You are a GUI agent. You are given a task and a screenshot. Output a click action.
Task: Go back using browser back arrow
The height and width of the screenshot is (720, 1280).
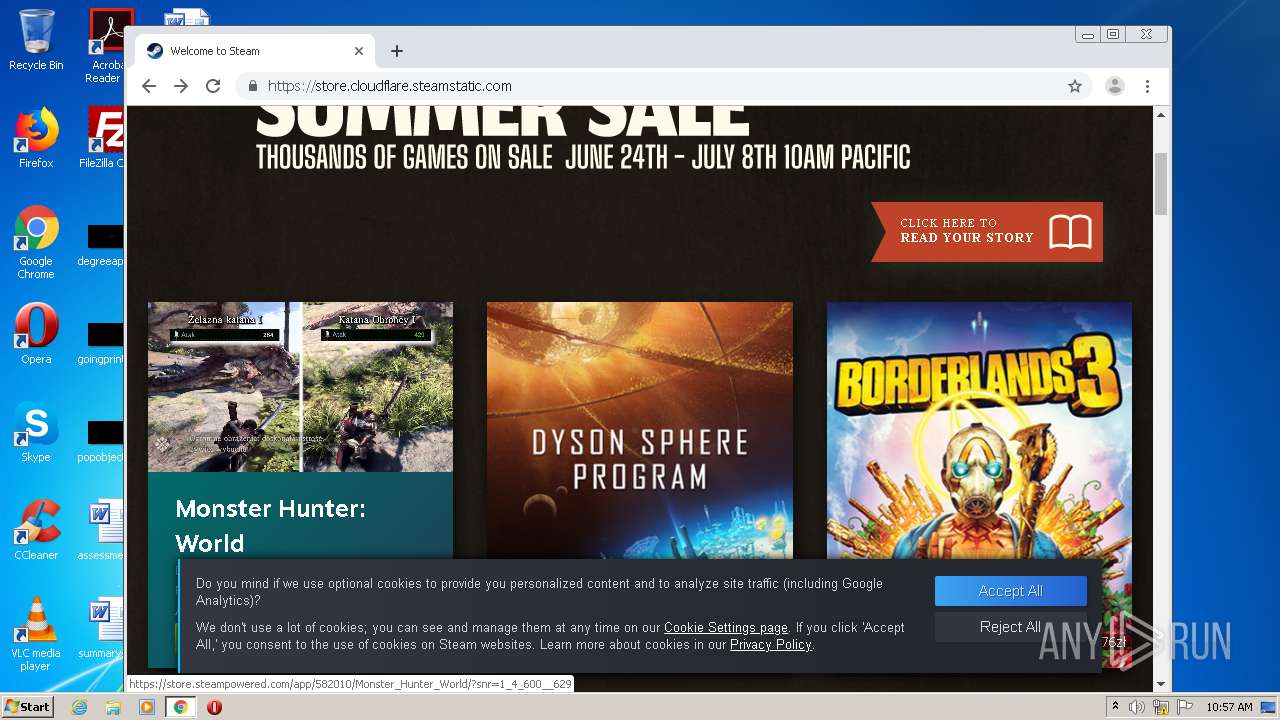pyautogui.click(x=149, y=86)
